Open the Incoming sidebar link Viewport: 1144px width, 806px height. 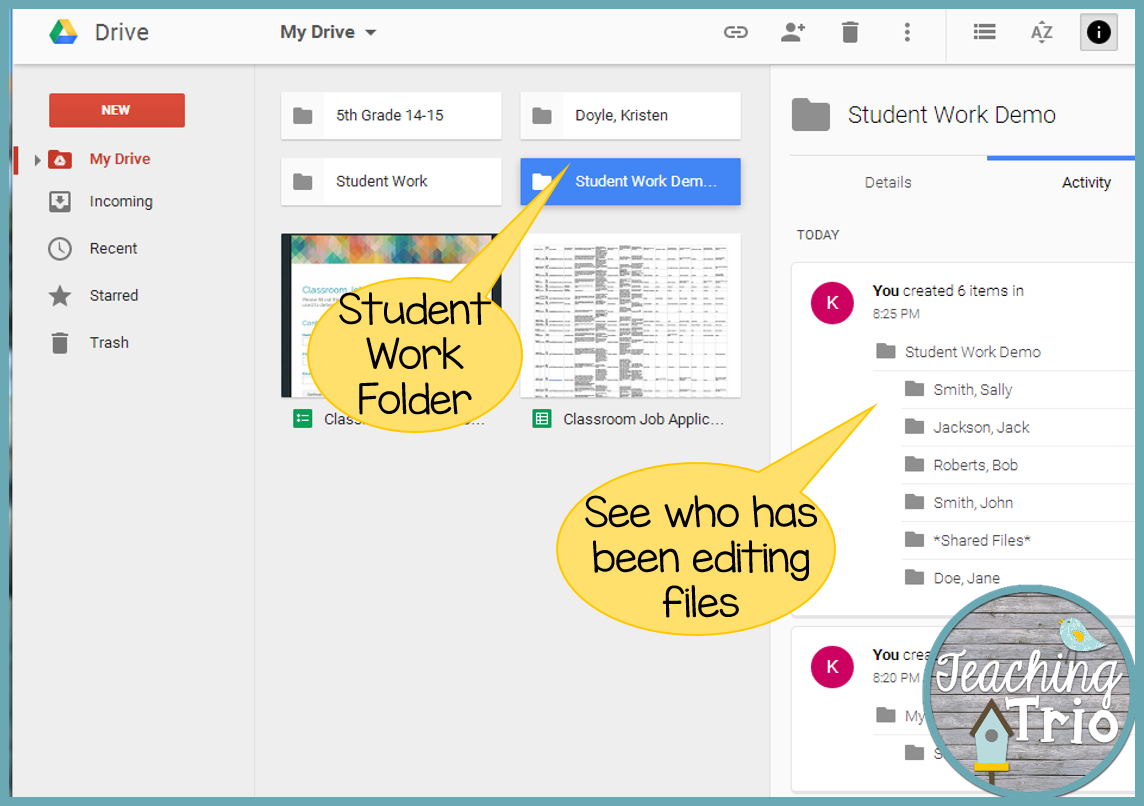coord(116,201)
